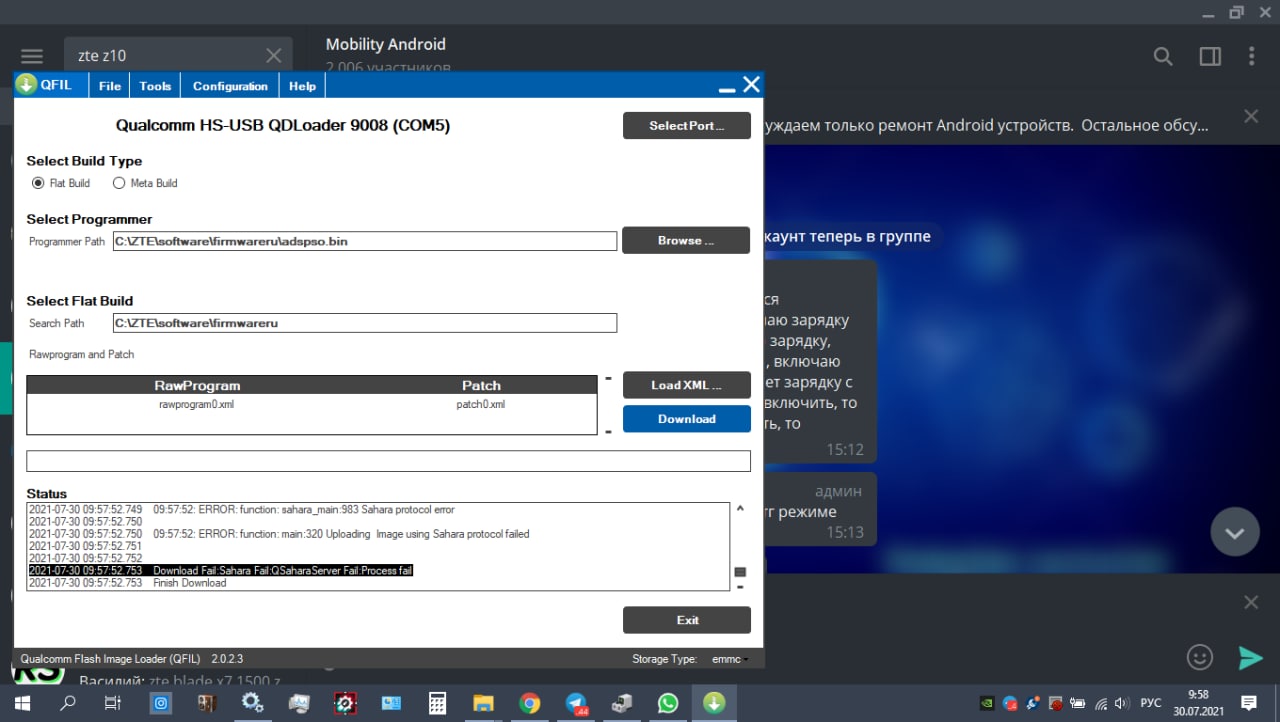Close the pinned message bar in Telegram

(x=1251, y=116)
